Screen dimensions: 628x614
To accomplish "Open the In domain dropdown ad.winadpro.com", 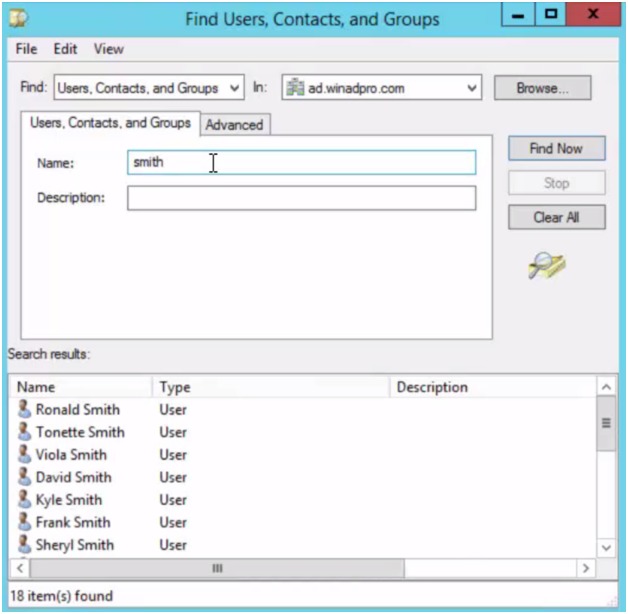I will (x=382, y=87).
